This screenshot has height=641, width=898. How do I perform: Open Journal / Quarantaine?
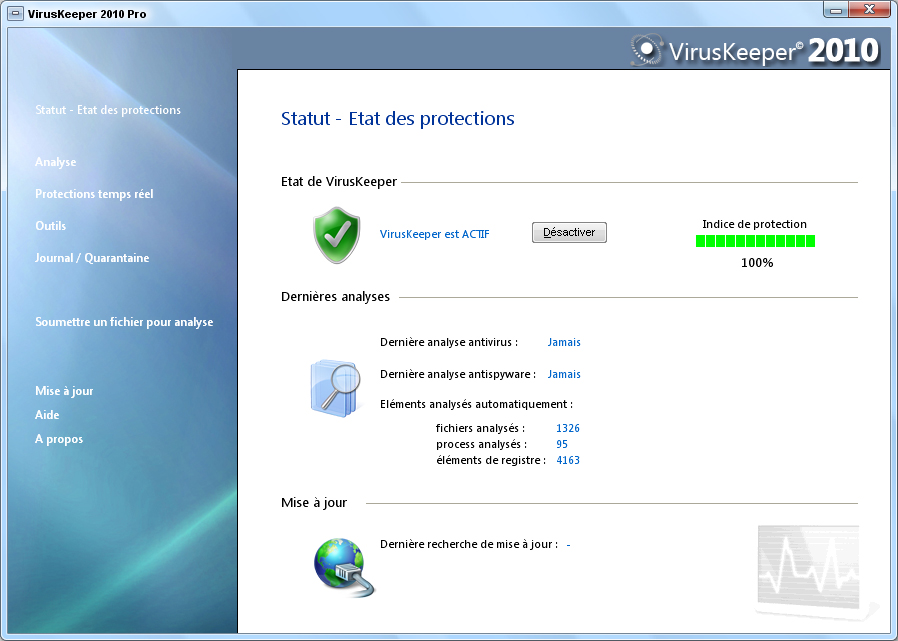coord(92,258)
